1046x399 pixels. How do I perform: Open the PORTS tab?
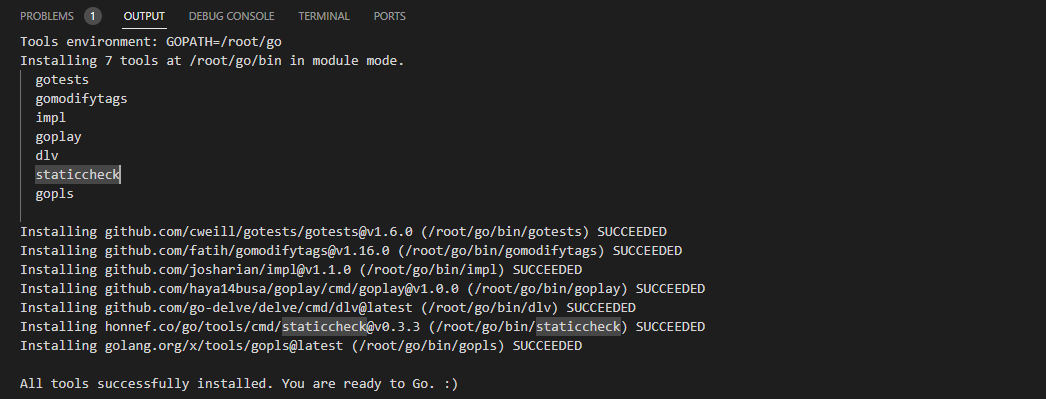coord(390,16)
